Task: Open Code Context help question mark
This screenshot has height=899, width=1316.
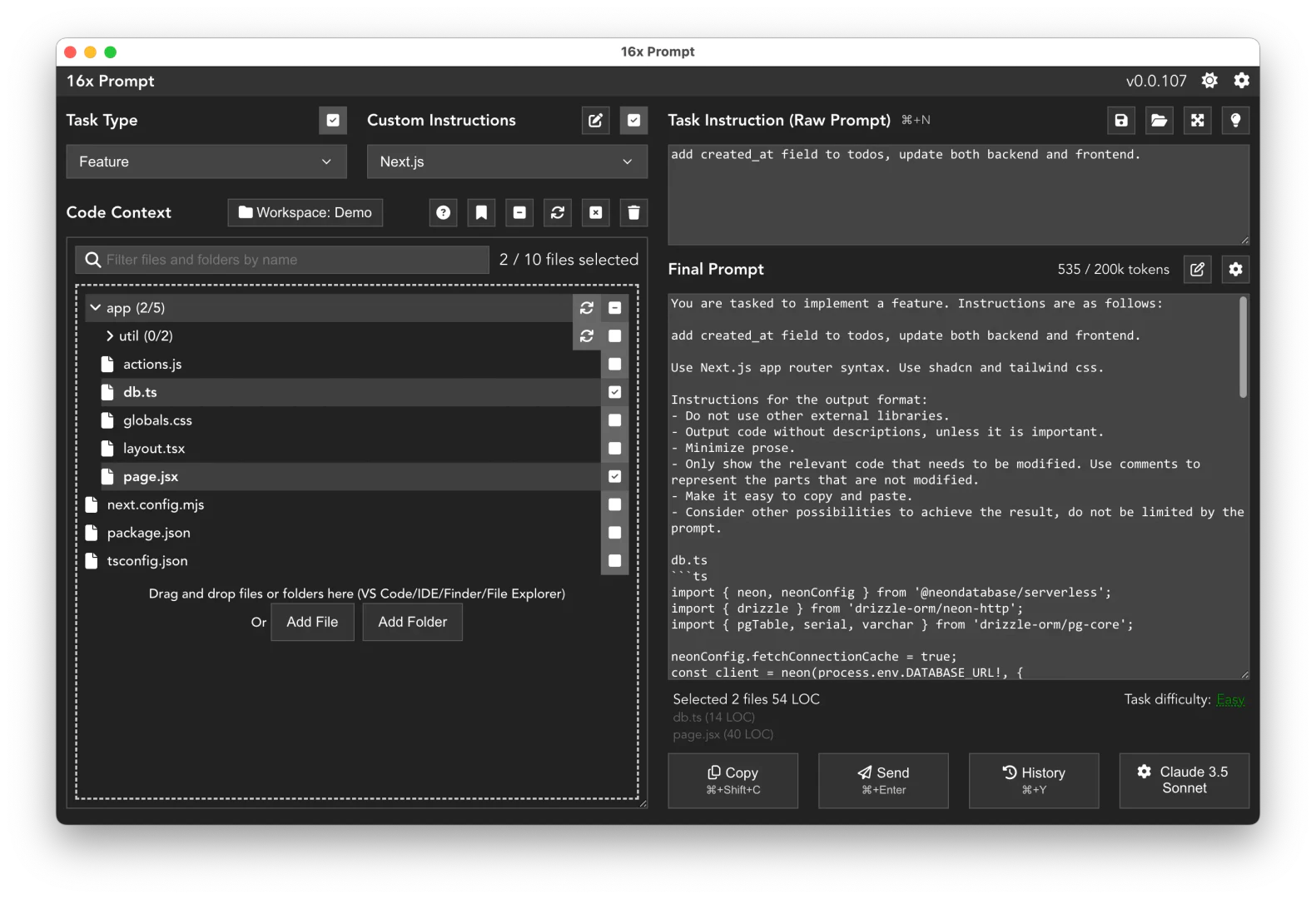Action: [444, 213]
